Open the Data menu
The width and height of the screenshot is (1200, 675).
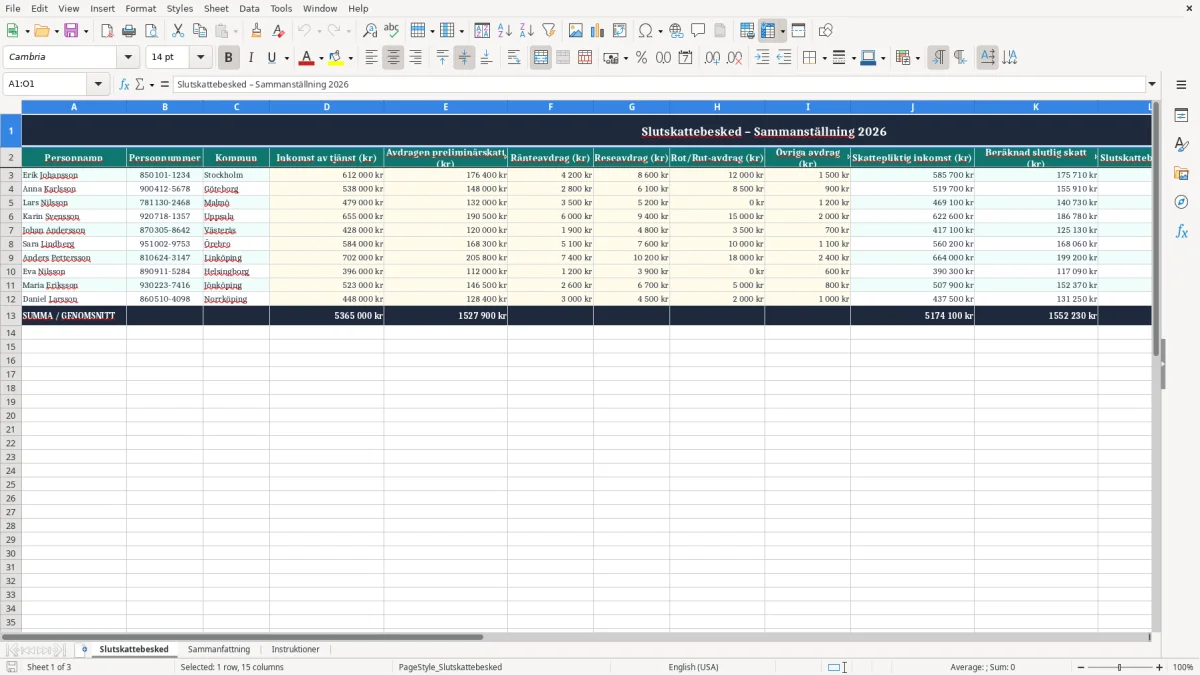point(249,8)
